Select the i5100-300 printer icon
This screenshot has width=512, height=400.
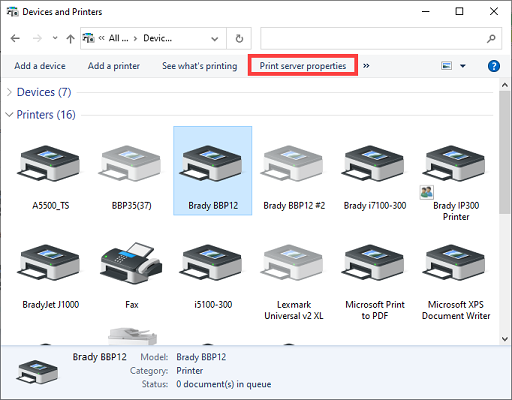[212, 263]
